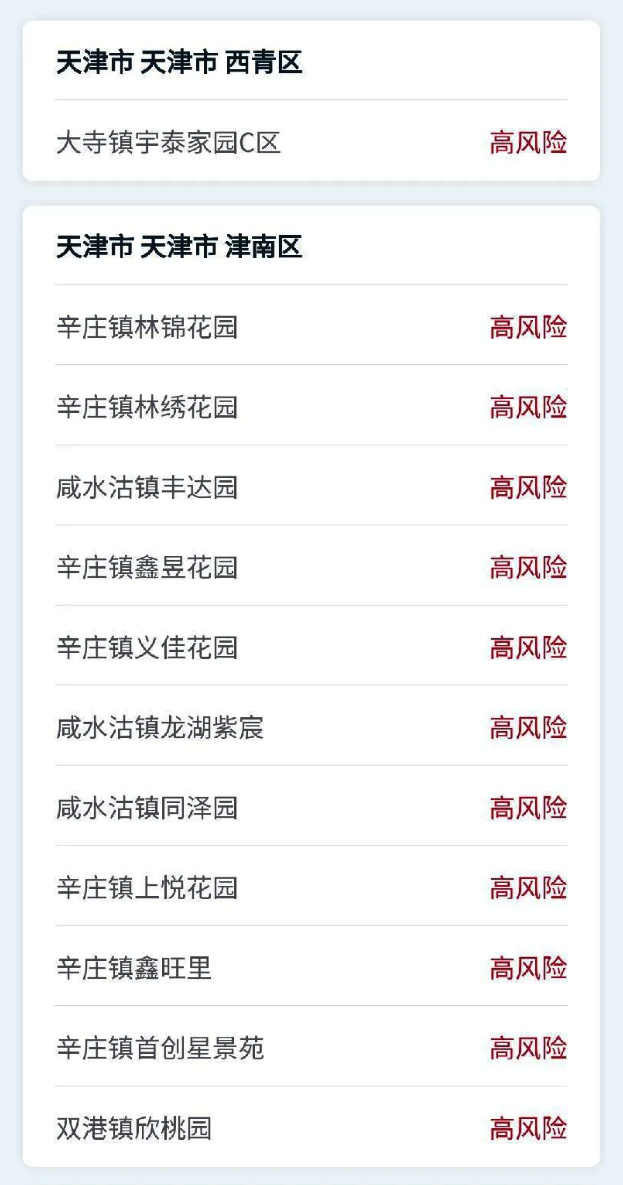Viewport: 623px width, 1185px height.
Task: Select the 辛庄镇鑫旺里 row
Action: (x=311, y=968)
